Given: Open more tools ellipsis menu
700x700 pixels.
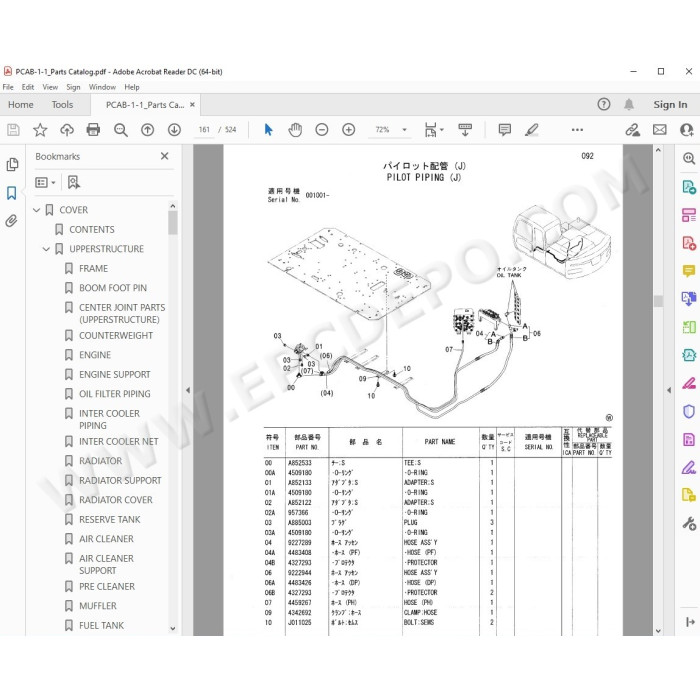Looking at the screenshot, I should [577, 130].
